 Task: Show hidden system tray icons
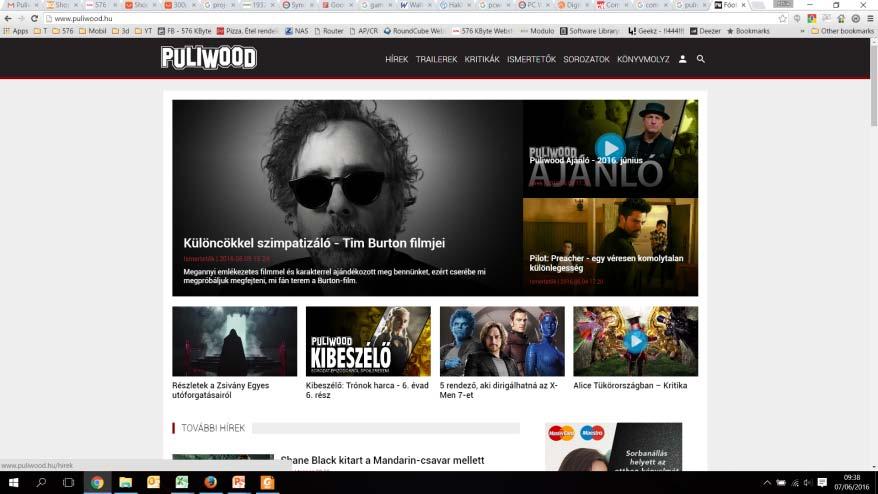tap(767, 482)
